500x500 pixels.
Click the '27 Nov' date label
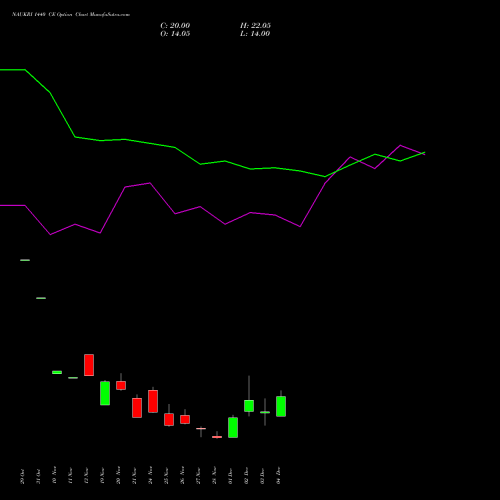pyautogui.click(x=198, y=475)
